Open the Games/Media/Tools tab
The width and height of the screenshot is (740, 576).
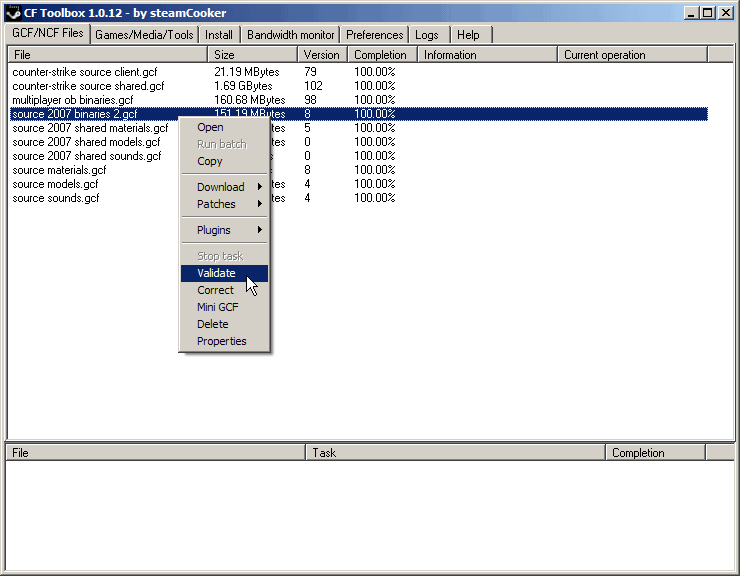point(144,35)
